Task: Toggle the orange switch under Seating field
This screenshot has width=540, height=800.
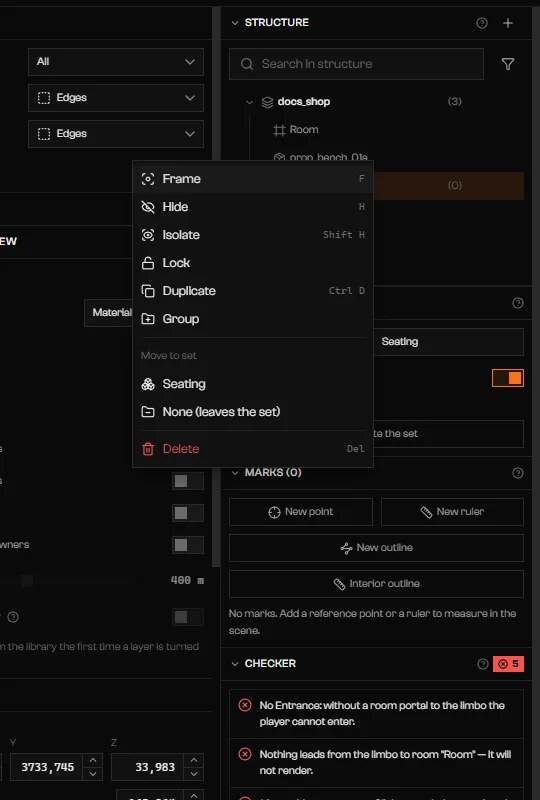Action: tap(508, 378)
